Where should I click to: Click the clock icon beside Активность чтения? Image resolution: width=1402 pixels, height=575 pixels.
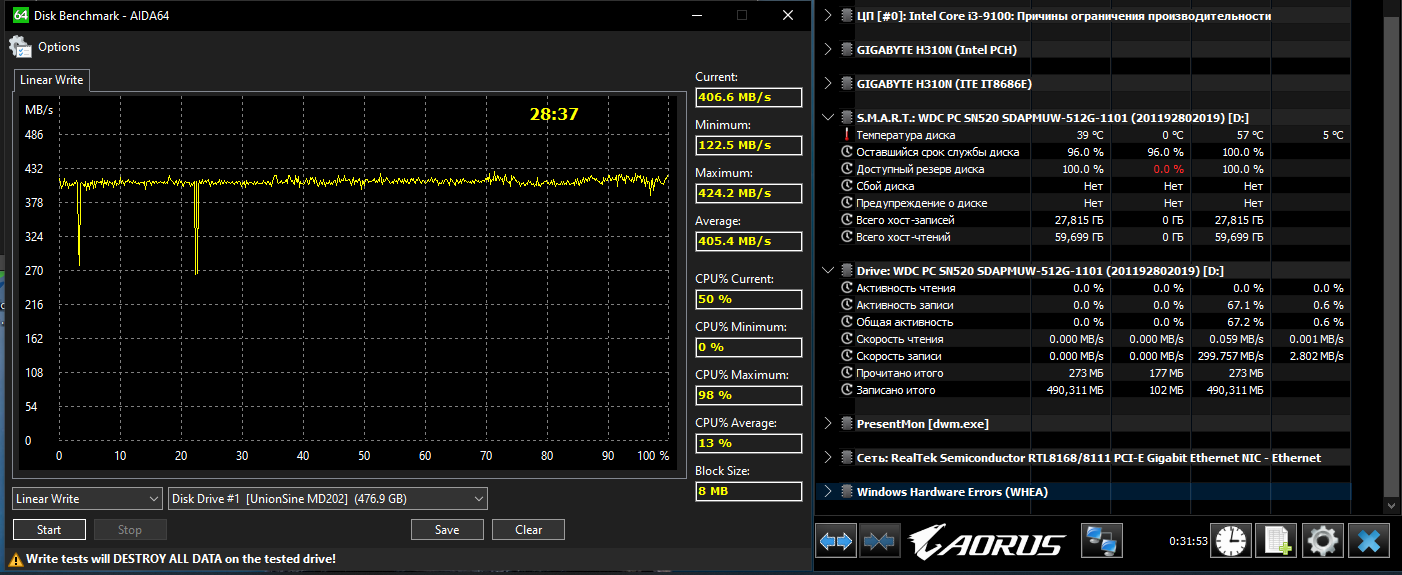coord(847,288)
